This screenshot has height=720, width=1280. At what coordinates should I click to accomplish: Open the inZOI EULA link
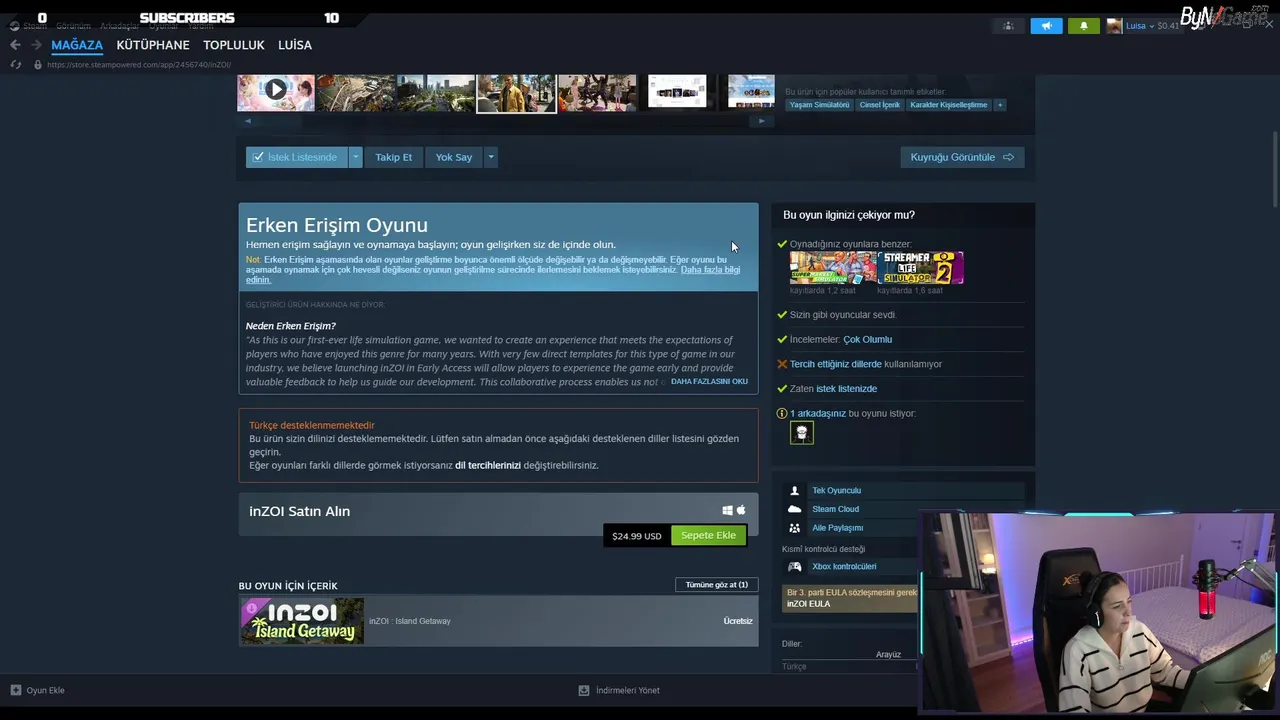coord(808,604)
